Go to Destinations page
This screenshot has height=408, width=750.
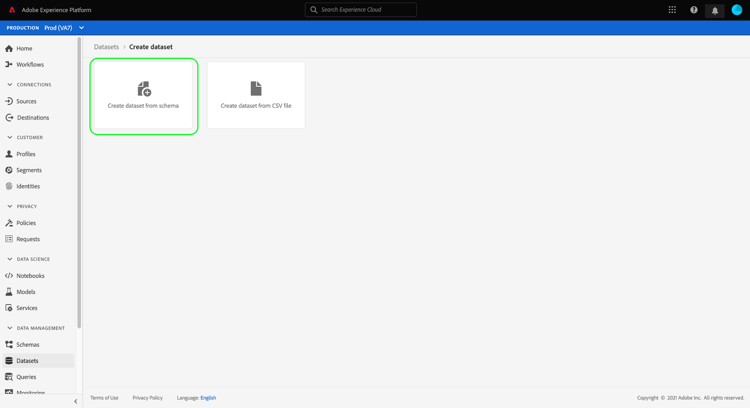point(33,117)
